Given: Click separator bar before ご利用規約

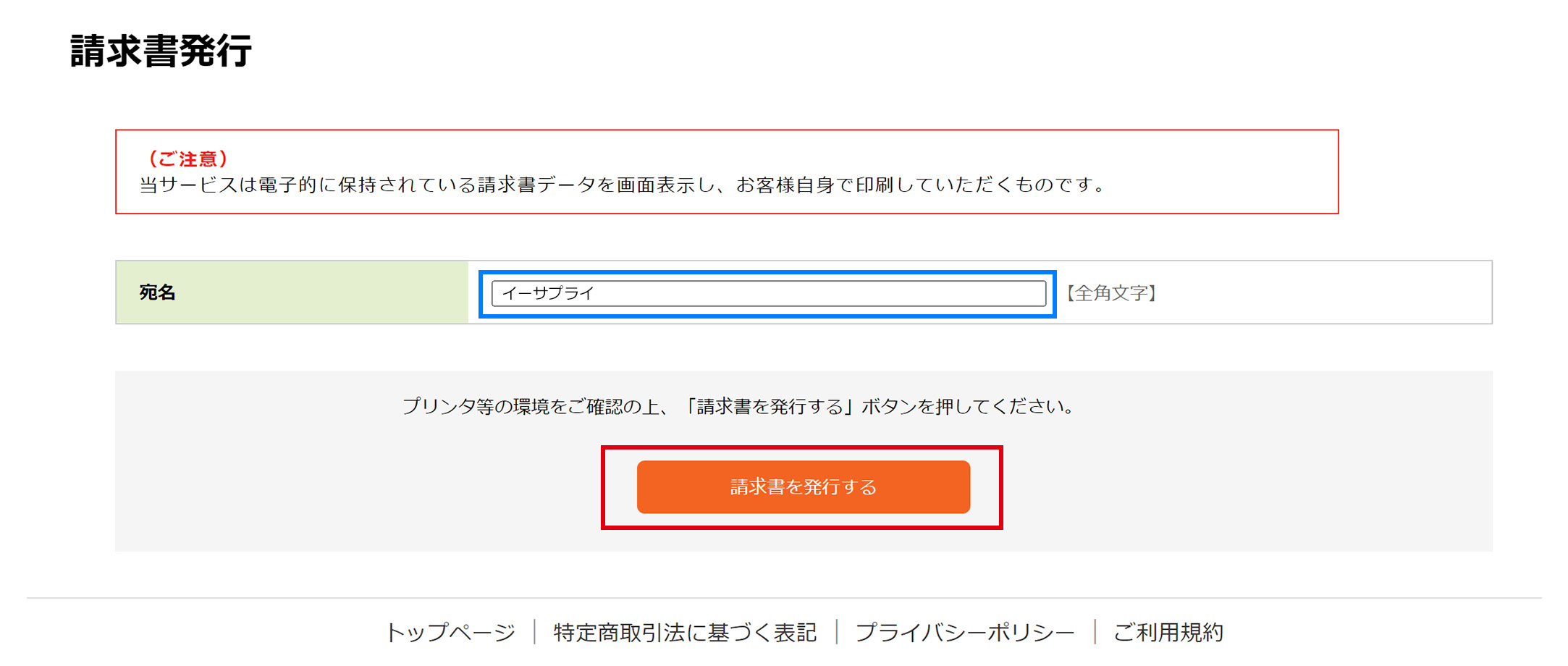Looking at the screenshot, I should point(1095,632).
